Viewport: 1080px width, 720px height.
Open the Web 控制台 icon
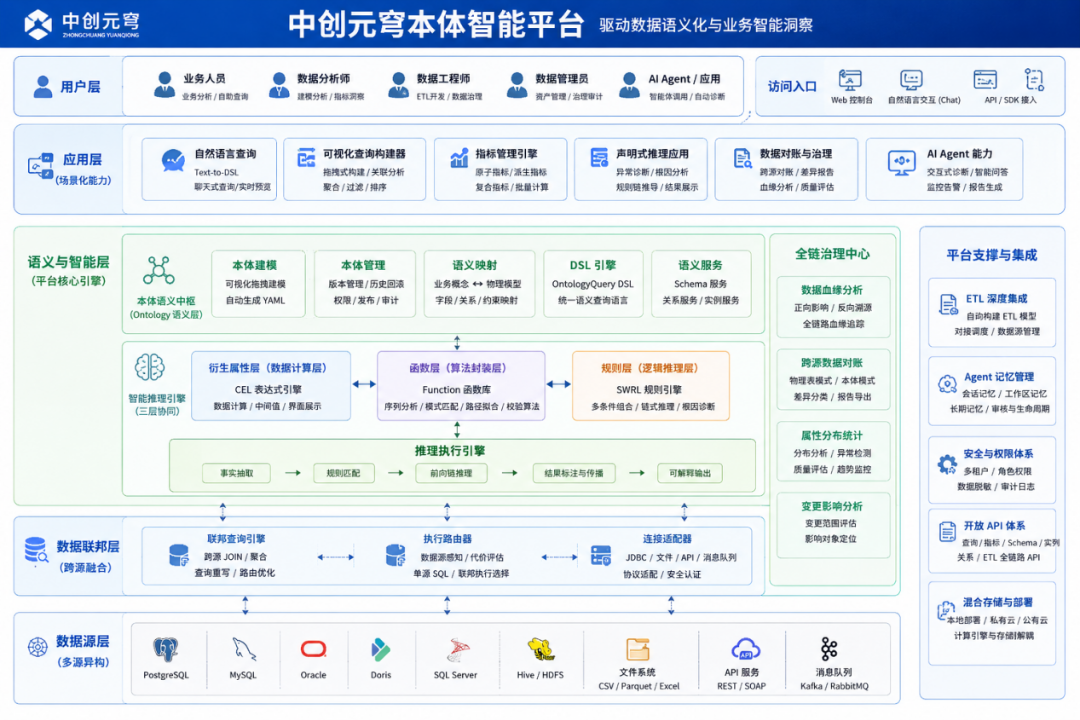click(x=850, y=81)
